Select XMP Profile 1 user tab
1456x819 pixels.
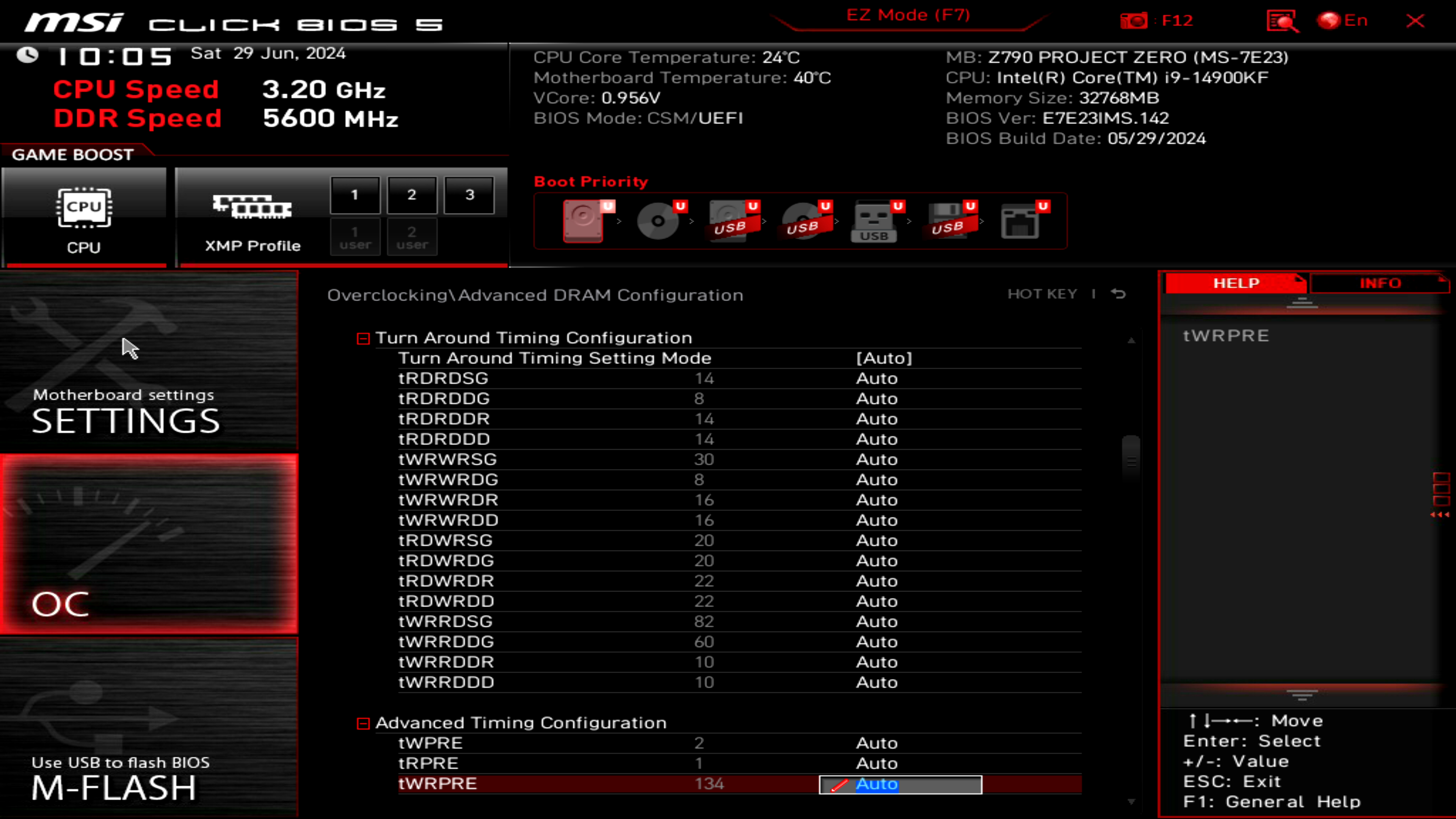click(356, 237)
